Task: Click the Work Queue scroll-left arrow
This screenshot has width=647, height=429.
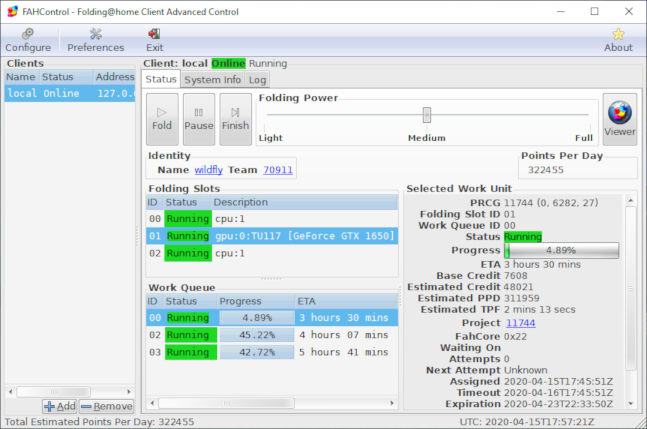Action: [x=152, y=403]
